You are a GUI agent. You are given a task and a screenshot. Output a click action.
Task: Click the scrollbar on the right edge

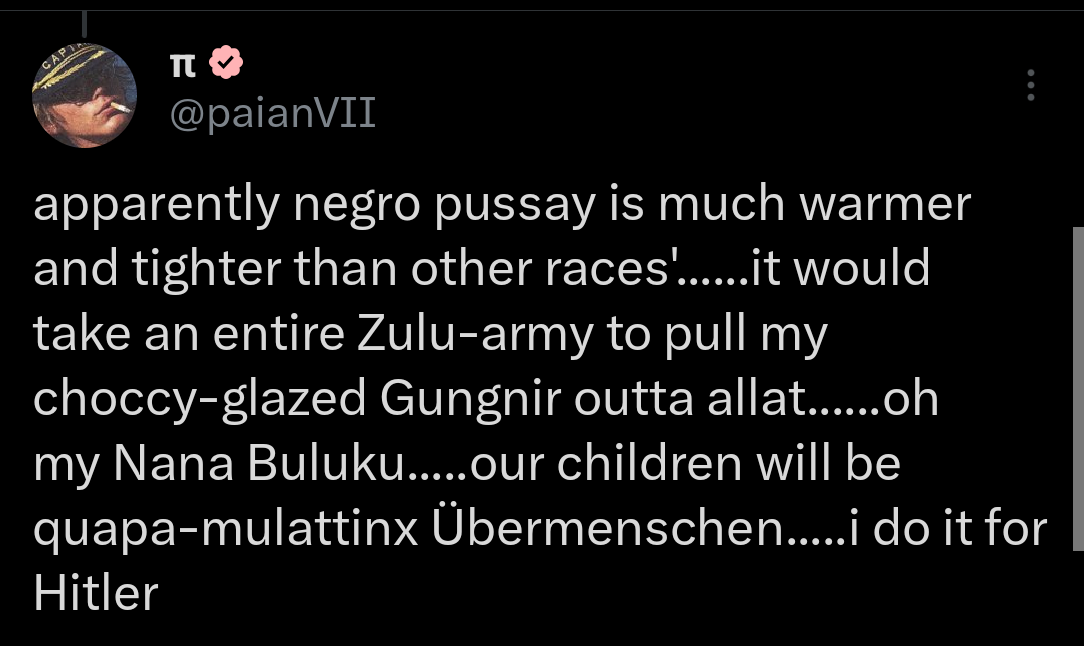pos(1077,388)
